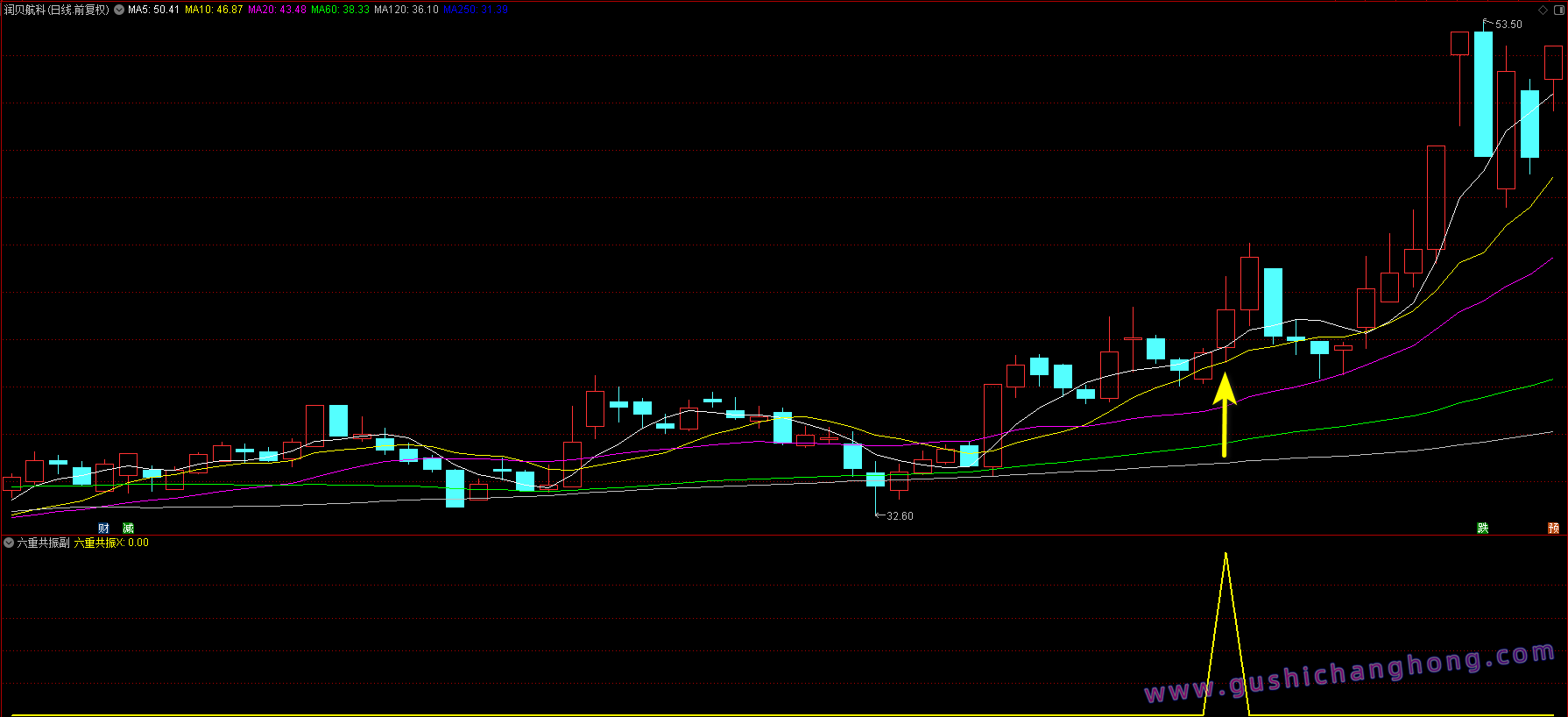Image resolution: width=1568 pixels, height=717 pixels.
Task: Click the green 跌 marker icon
Action: point(1482,528)
